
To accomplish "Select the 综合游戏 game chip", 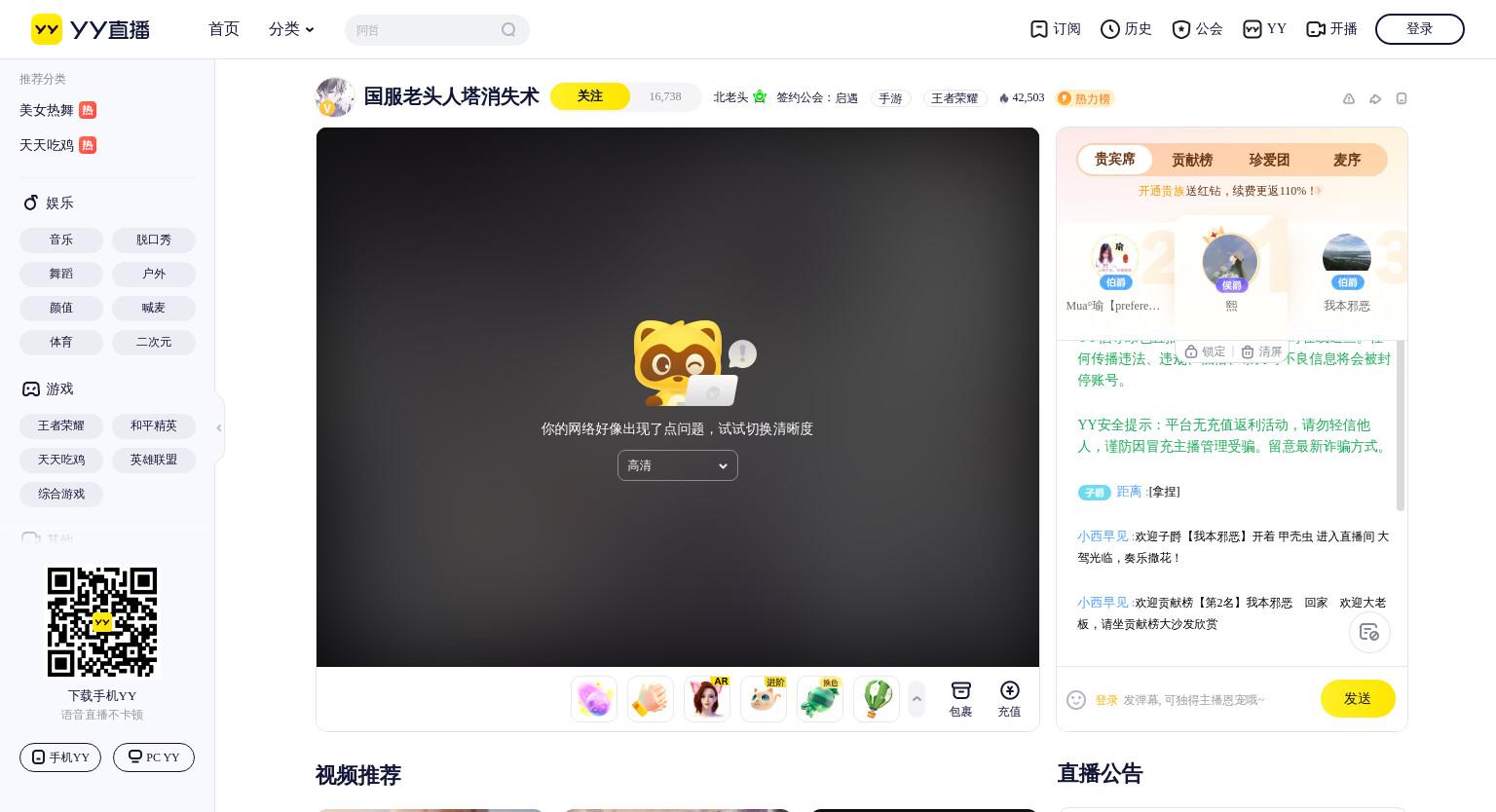I will pos(61,494).
